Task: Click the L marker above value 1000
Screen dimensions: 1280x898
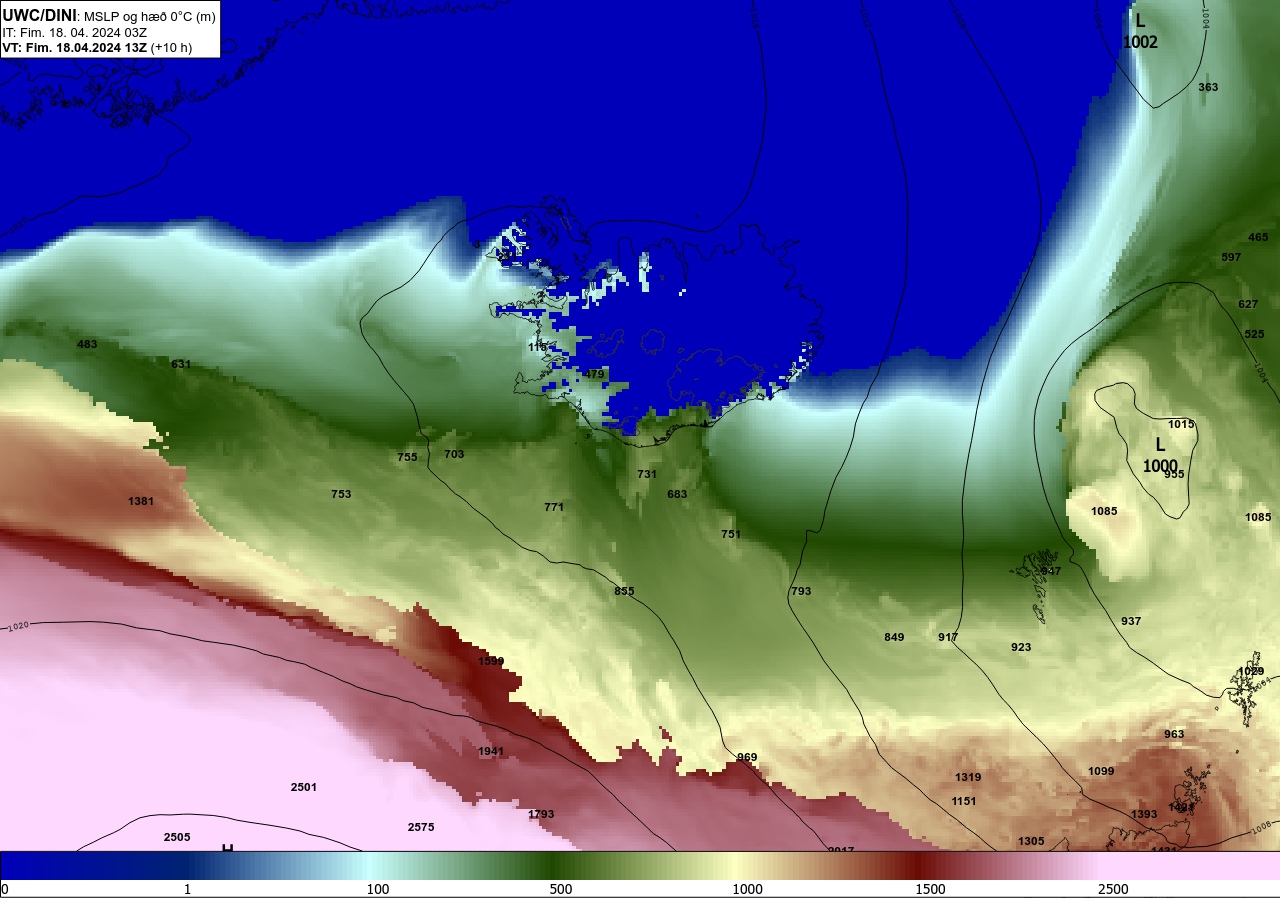Action: pyautogui.click(x=1160, y=444)
